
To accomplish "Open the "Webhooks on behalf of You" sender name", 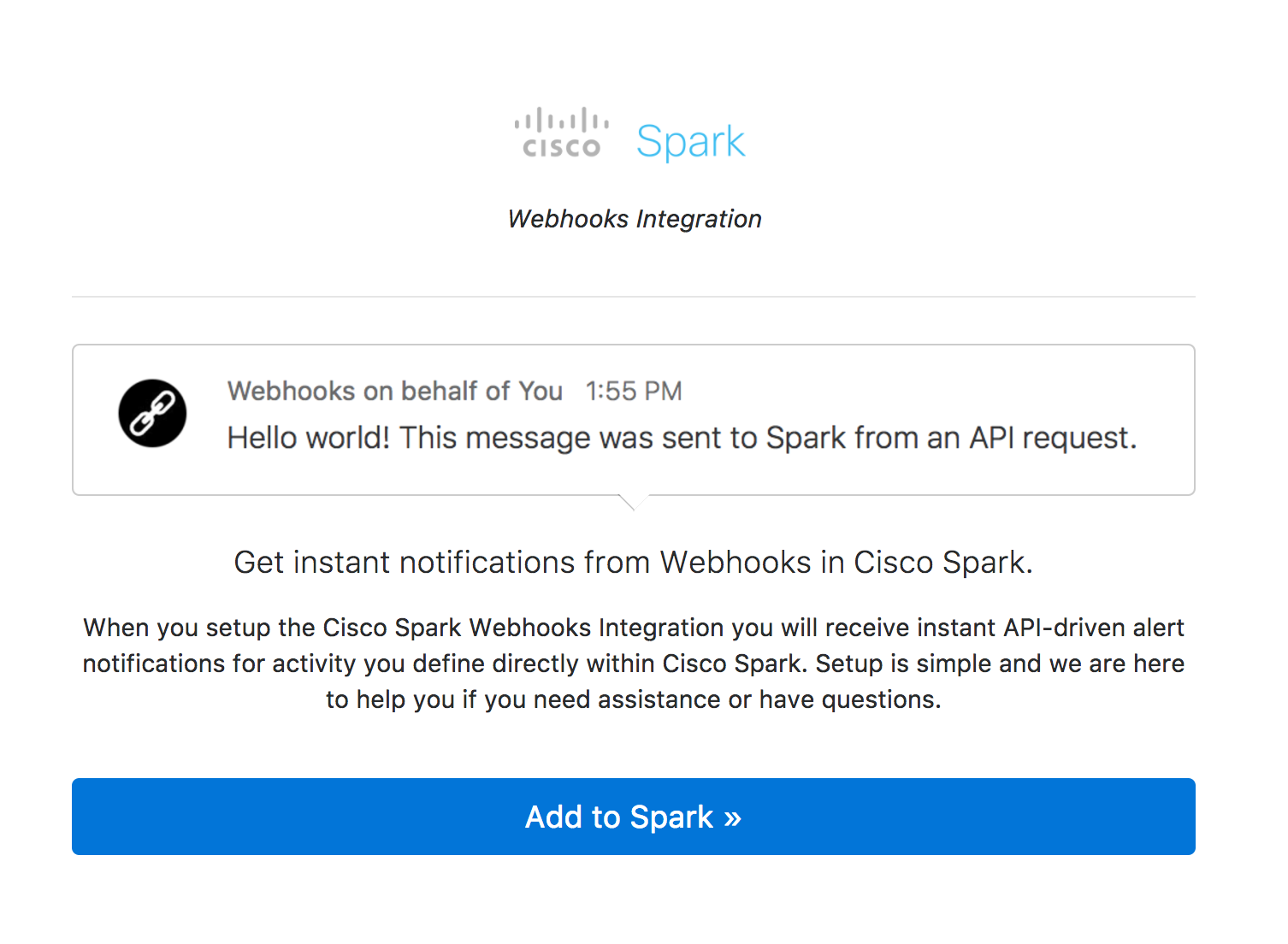I will point(394,391).
